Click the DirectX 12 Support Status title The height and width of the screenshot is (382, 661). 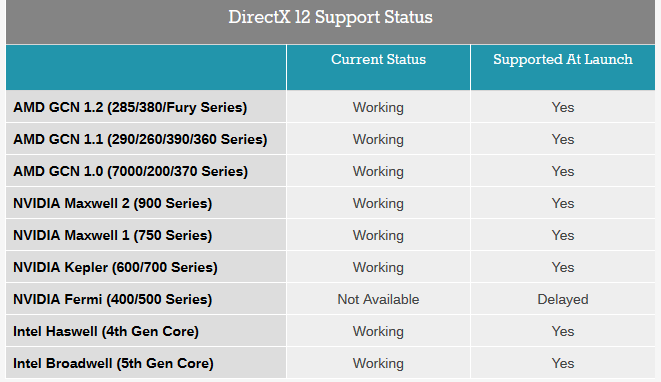click(x=330, y=17)
